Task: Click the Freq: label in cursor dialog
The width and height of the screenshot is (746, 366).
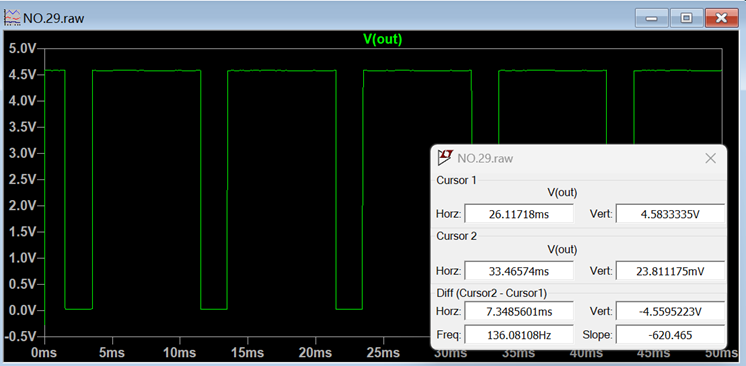Action: (x=449, y=336)
